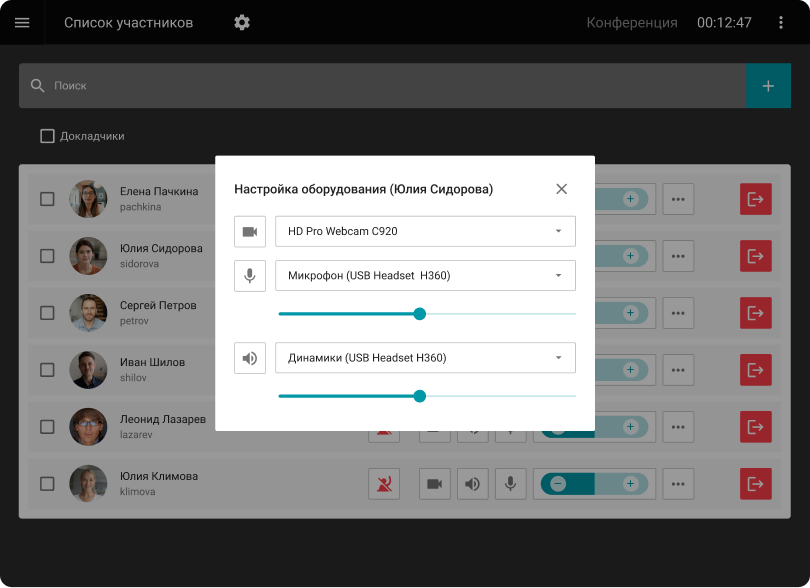Viewport: 810px width, 588px height.
Task: Open the three-dot overflow menu in header
Action: (781, 22)
